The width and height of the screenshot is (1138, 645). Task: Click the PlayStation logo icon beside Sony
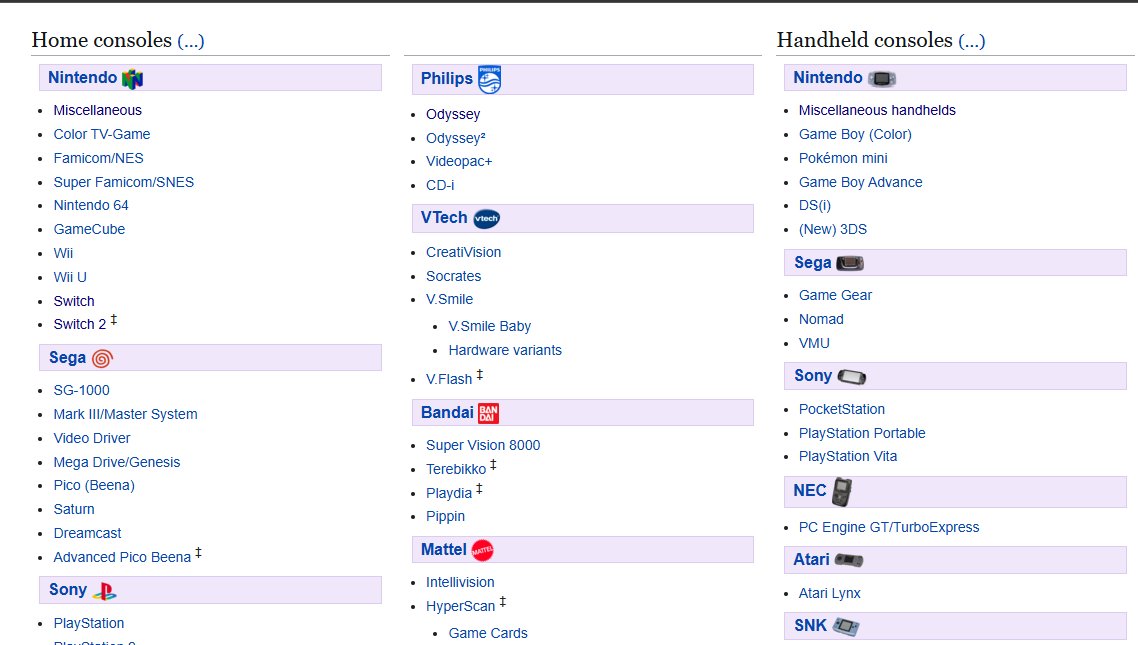(x=105, y=591)
